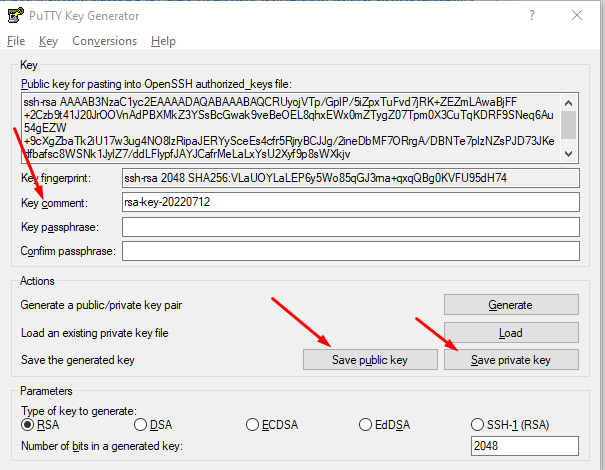Screen dimensions: 605x470
Task: Click the public key box scrollbar thumb
Action: (x=568, y=125)
